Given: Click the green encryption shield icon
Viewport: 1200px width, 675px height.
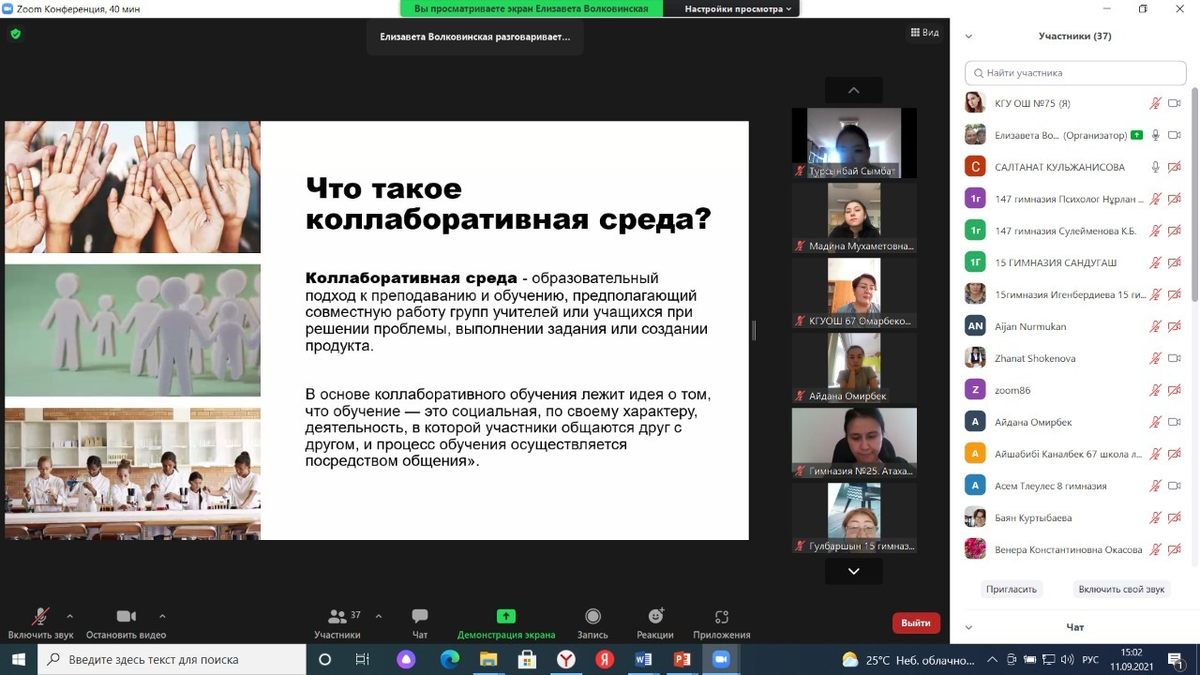Looking at the screenshot, I should tap(15, 33).
